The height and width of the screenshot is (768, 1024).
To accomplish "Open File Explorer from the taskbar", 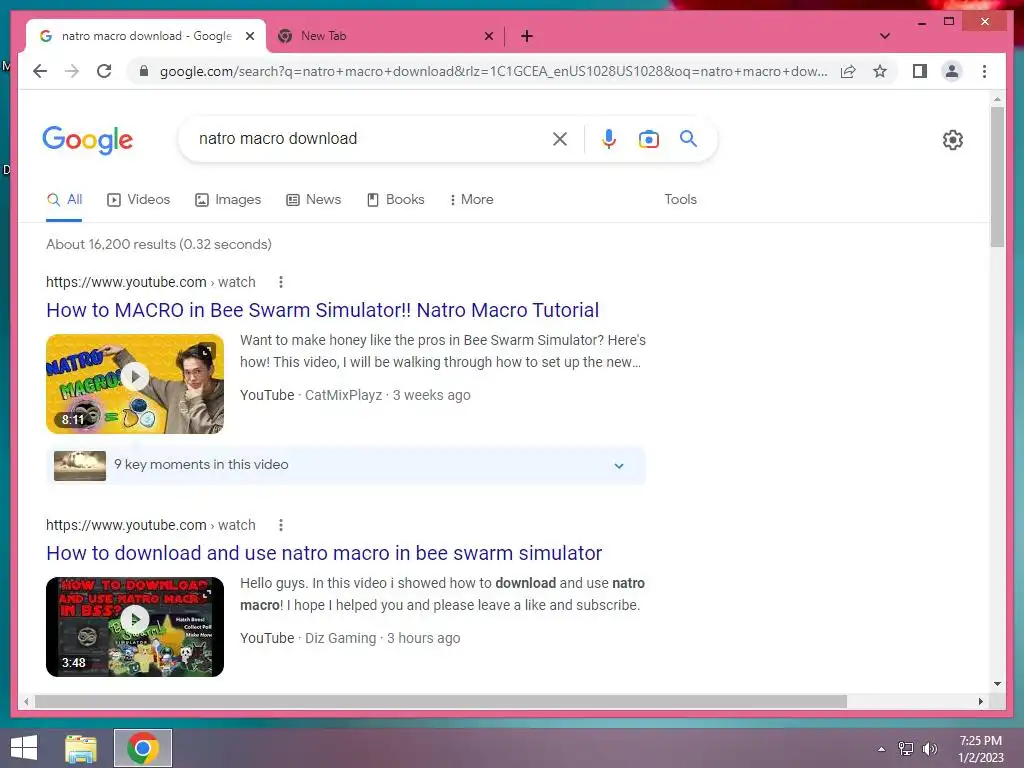I will (80, 748).
